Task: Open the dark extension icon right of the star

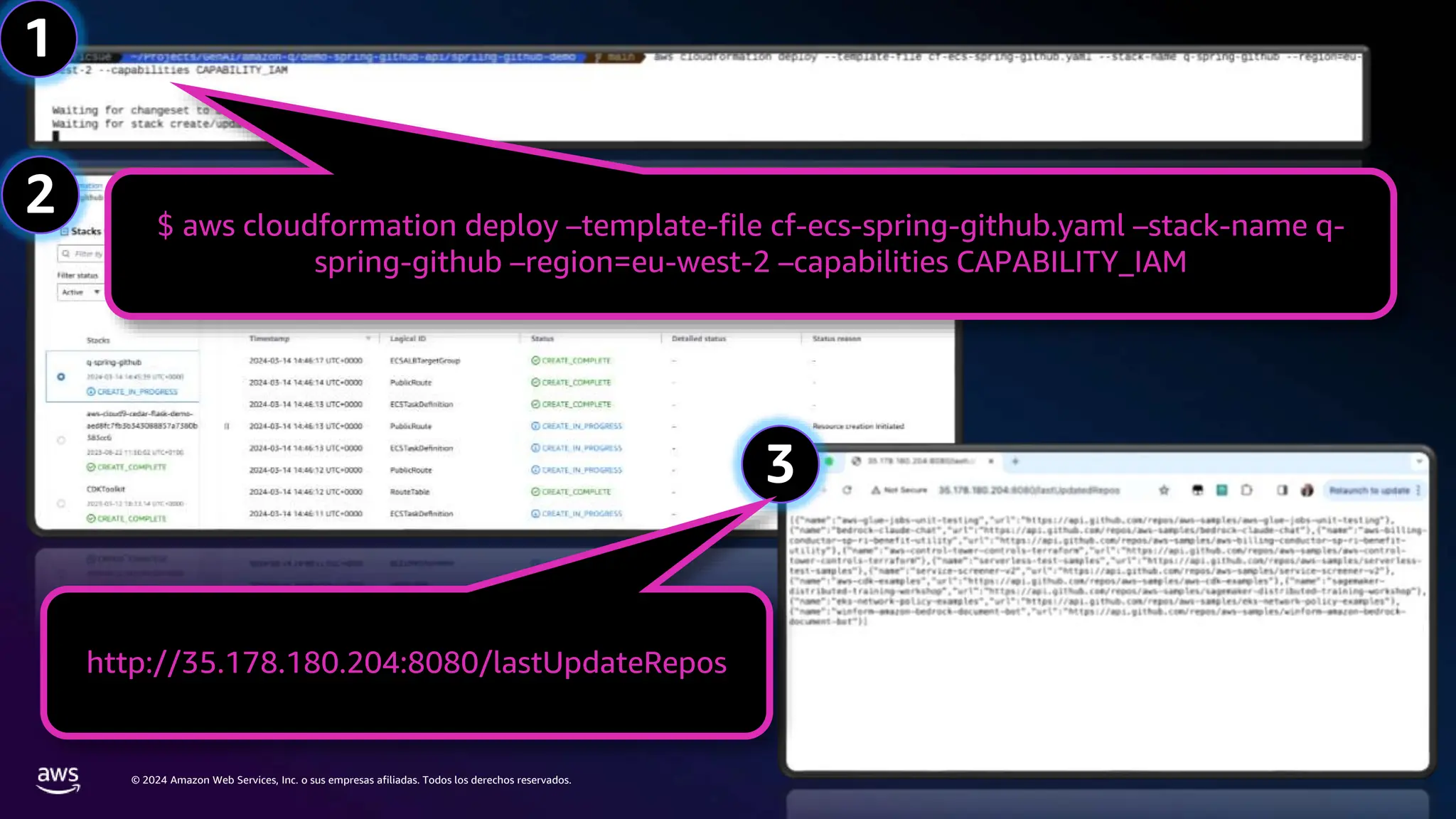Action: point(1197,490)
